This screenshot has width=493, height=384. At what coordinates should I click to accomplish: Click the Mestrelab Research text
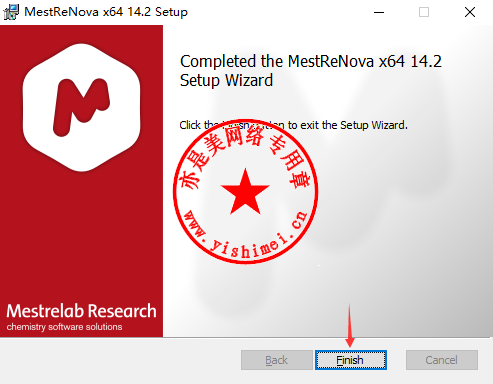81,311
